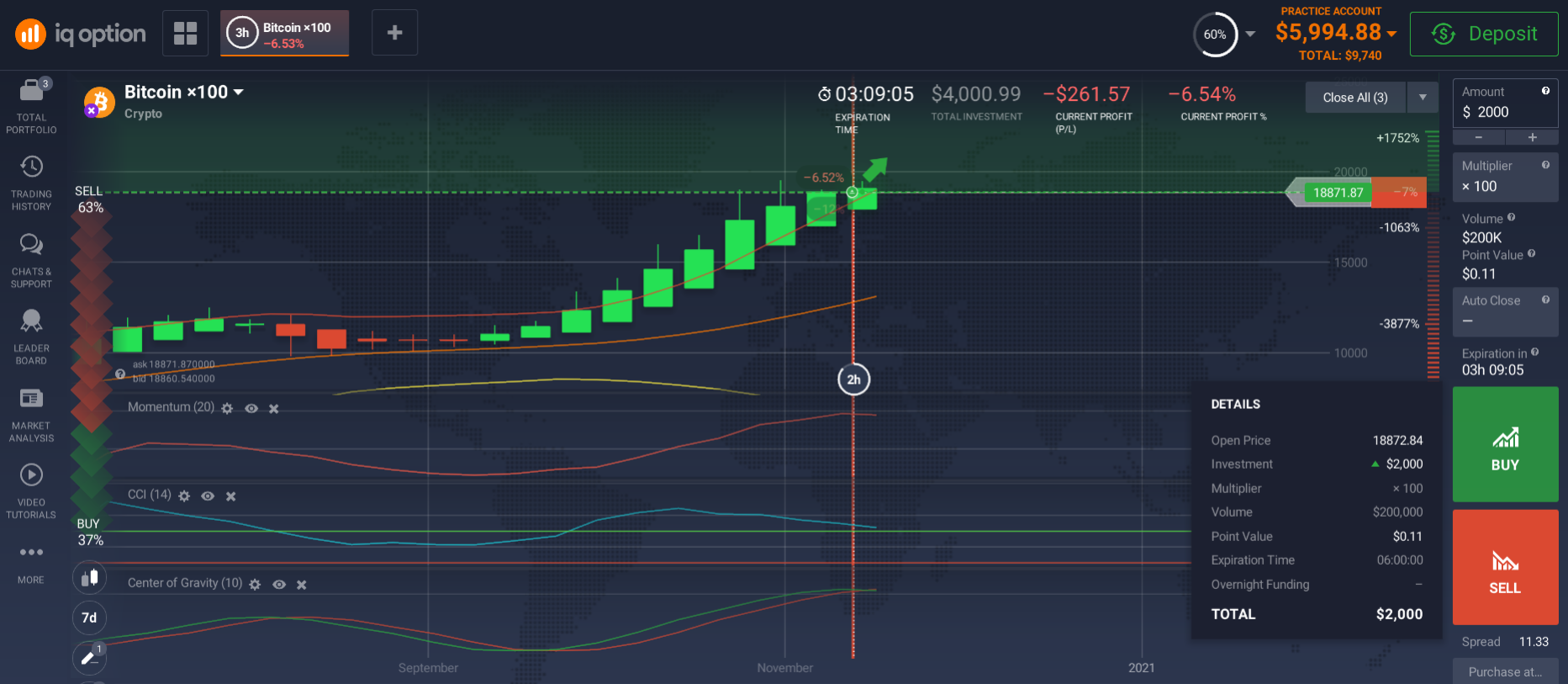1568x684 pixels.
Task: Open Multiplier ×100 selector
Action: 1505,177
